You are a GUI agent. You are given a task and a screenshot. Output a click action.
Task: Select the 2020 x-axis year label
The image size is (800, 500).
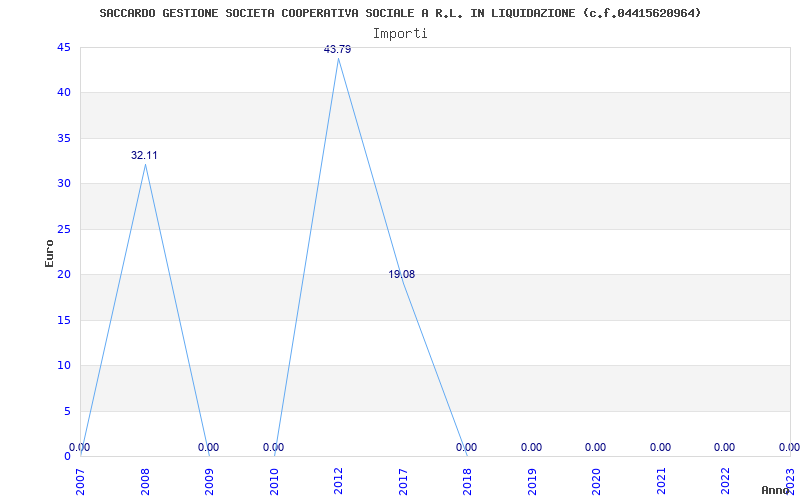click(x=596, y=482)
